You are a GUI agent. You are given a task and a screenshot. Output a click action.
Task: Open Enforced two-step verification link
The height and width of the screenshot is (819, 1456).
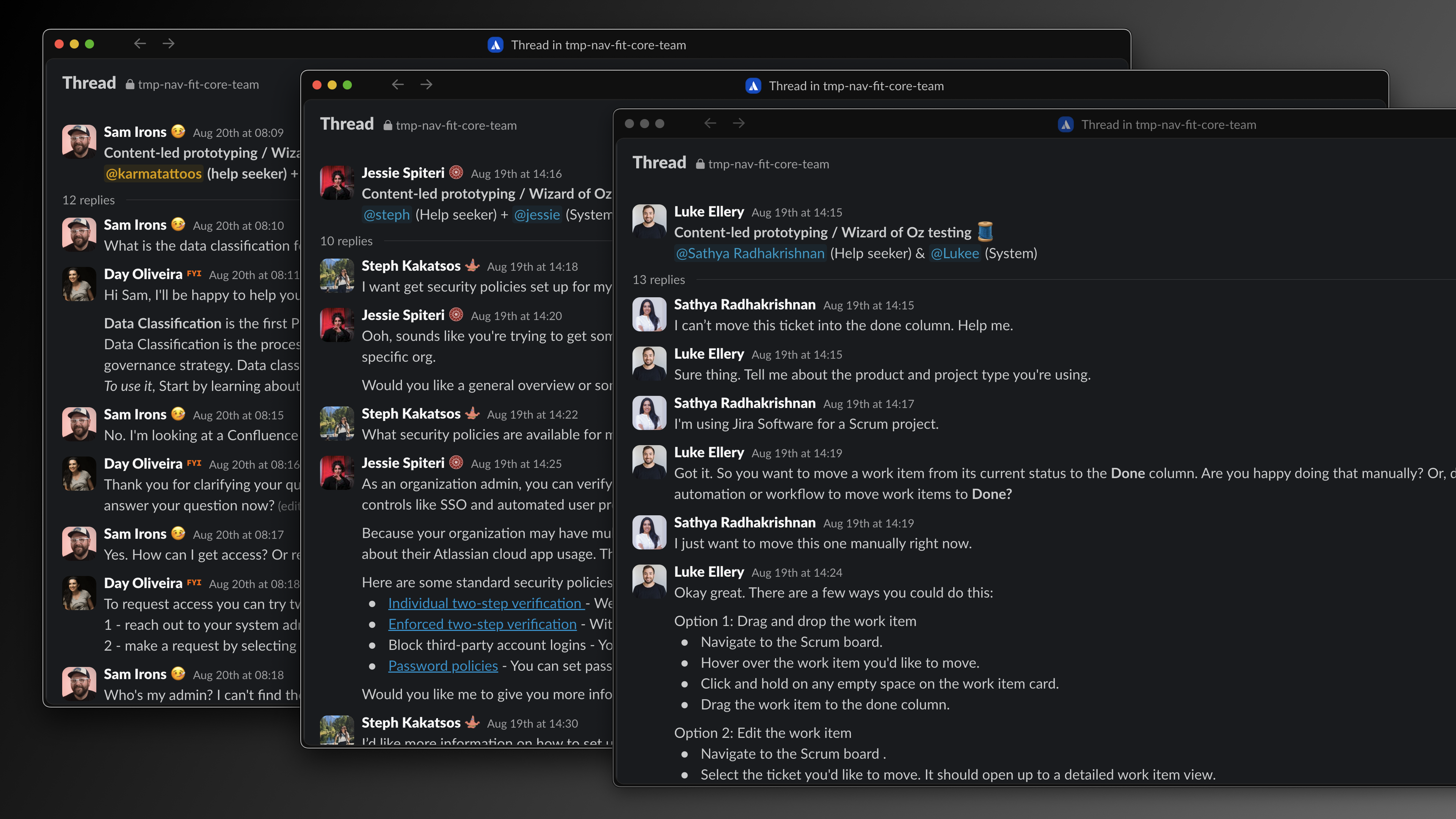(x=482, y=624)
